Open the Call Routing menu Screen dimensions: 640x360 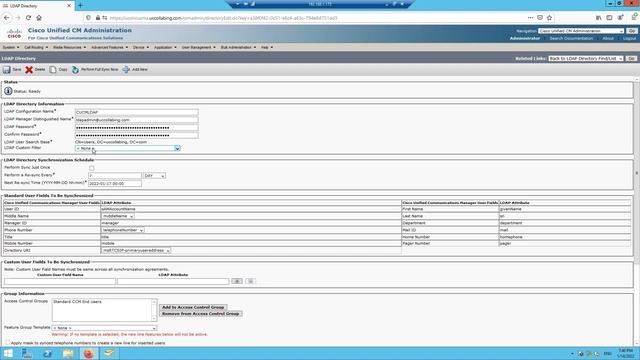pyautogui.click(x=36, y=48)
